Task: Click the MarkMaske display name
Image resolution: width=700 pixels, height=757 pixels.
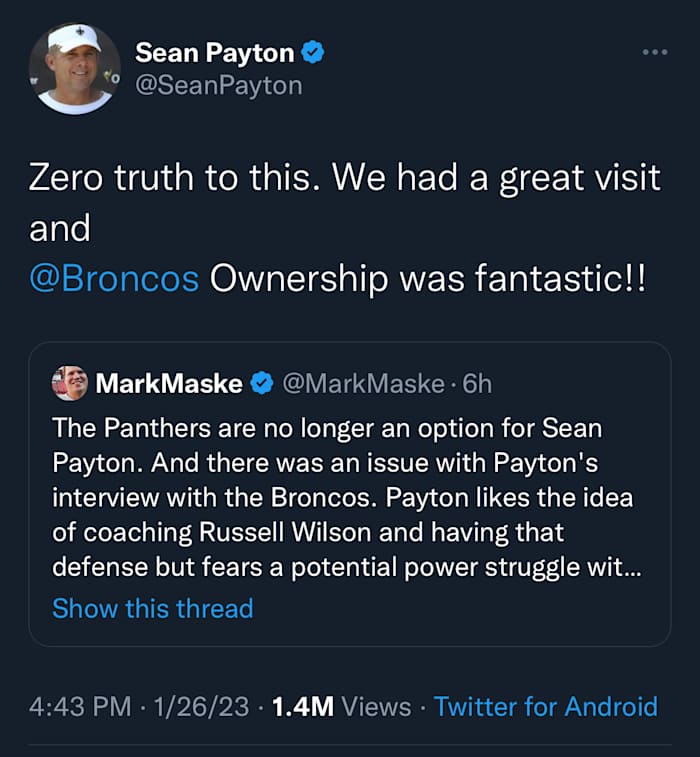Action: pyautogui.click(x=168, y=383)
